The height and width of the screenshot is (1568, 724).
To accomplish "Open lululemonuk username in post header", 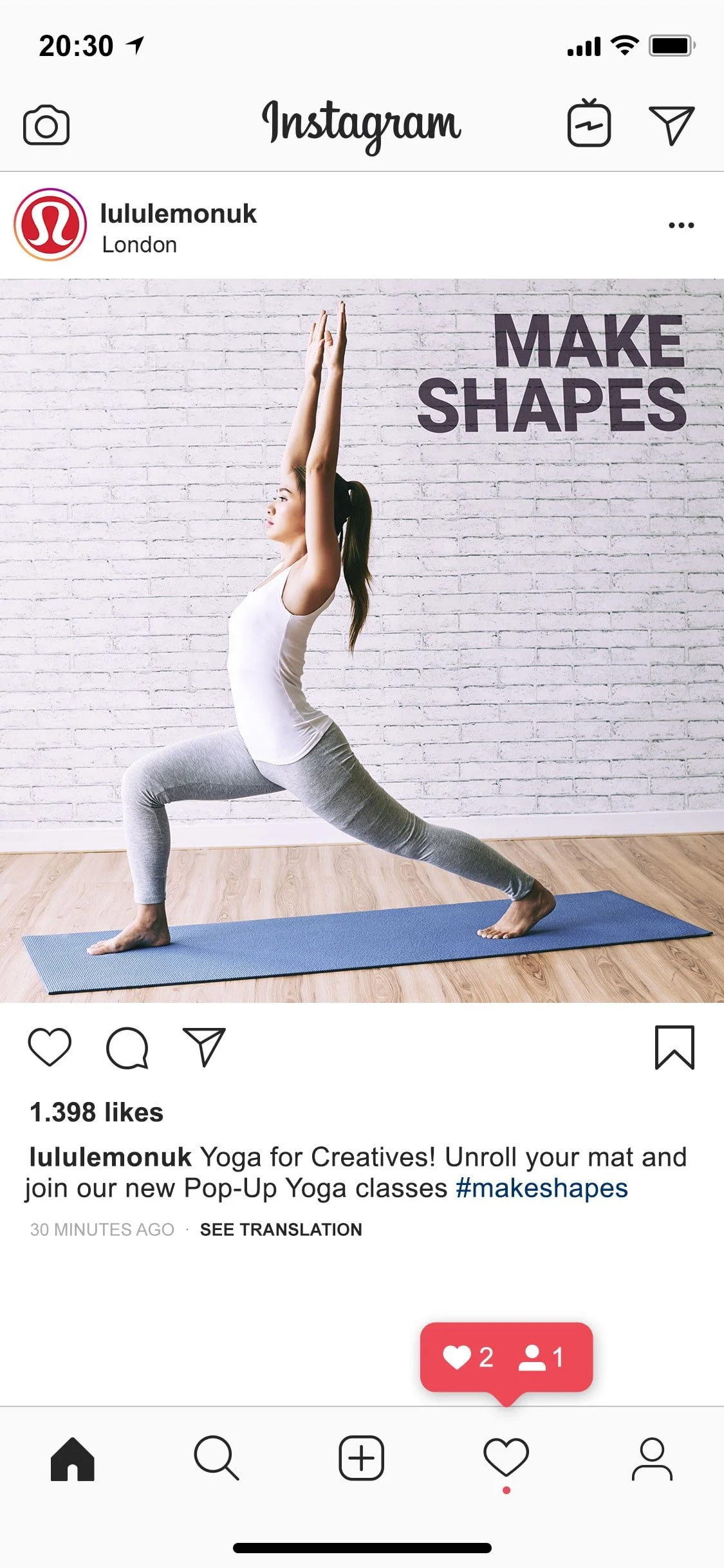I will pyautogui.click(x=178, y=214).
